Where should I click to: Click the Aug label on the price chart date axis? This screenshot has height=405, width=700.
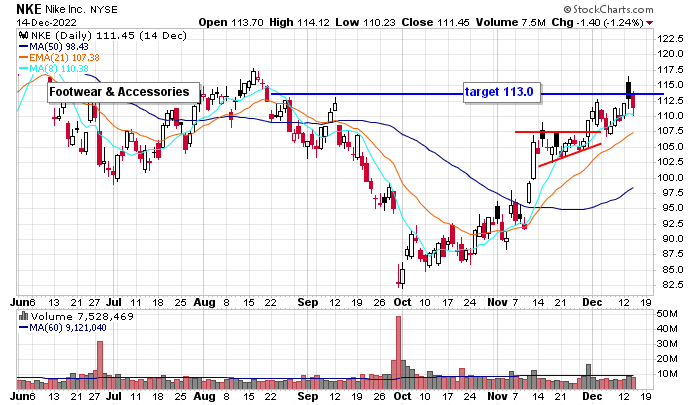tap(204, 302)
